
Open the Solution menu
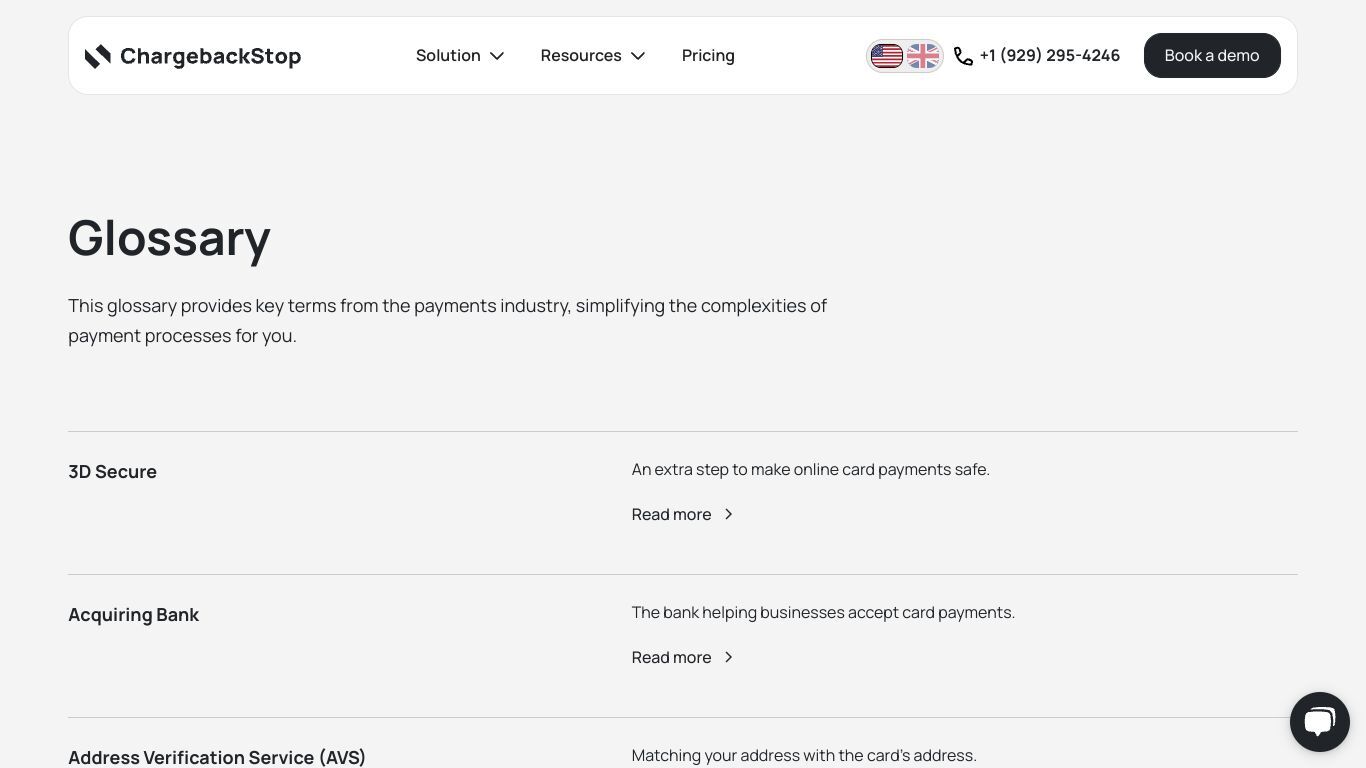click(448, 56)
